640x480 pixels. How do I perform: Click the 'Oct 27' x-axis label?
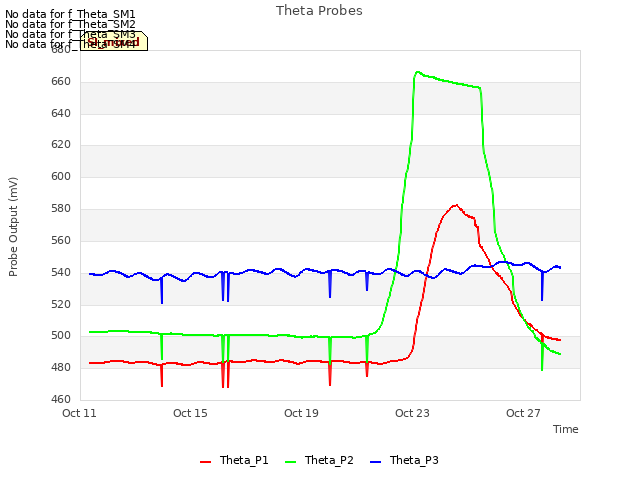click(523, 413)
